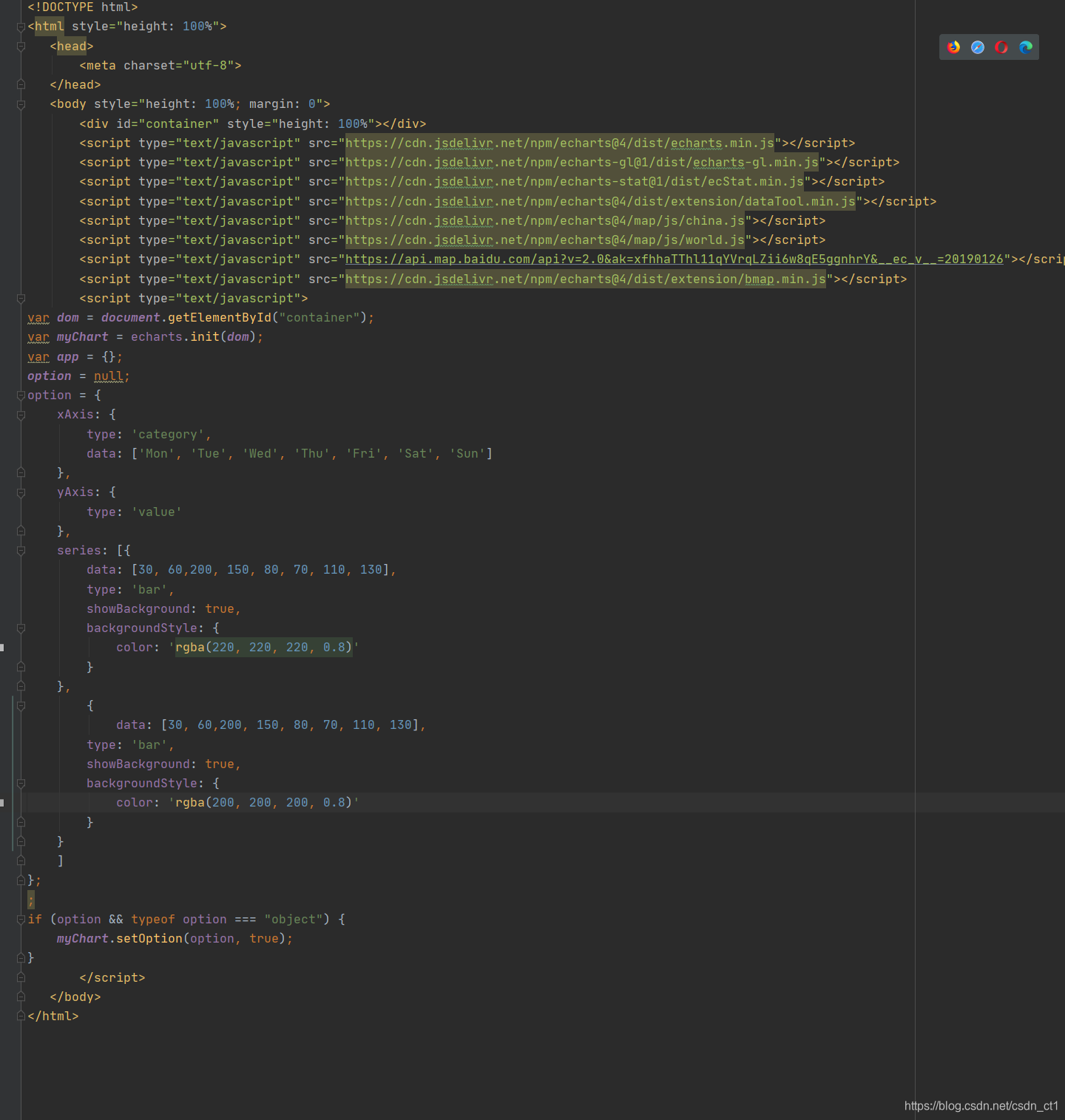Collapse the html tag fold marker
1065x1120 pixels.
click(x=21, y=27)
